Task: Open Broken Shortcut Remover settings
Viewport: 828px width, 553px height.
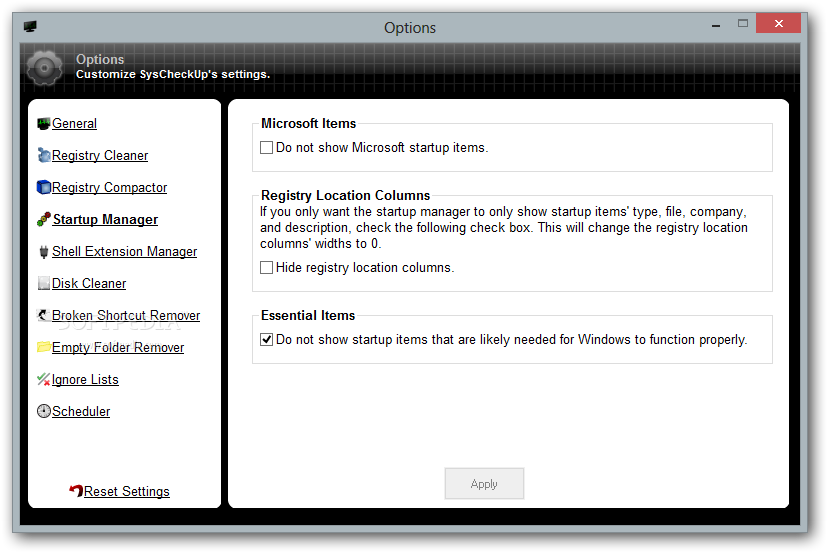Action: pos(126,315)
